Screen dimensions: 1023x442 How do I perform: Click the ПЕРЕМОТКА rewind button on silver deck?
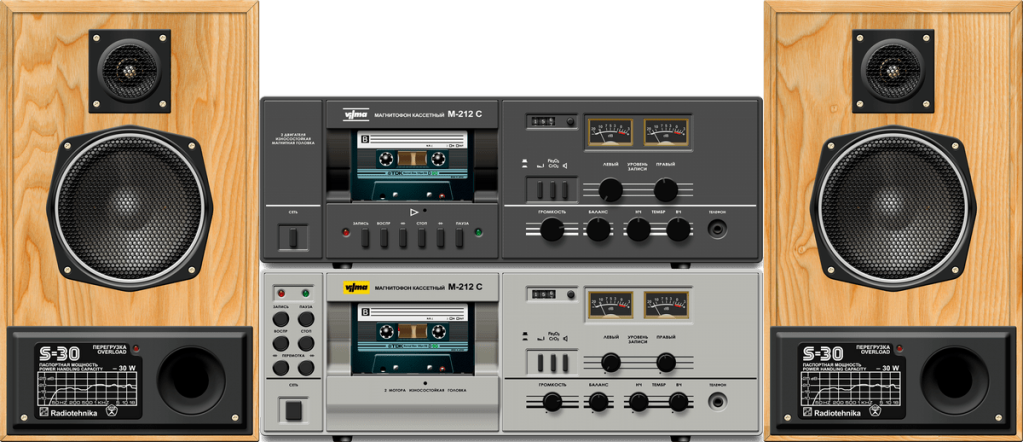click(x=281, y=368)
